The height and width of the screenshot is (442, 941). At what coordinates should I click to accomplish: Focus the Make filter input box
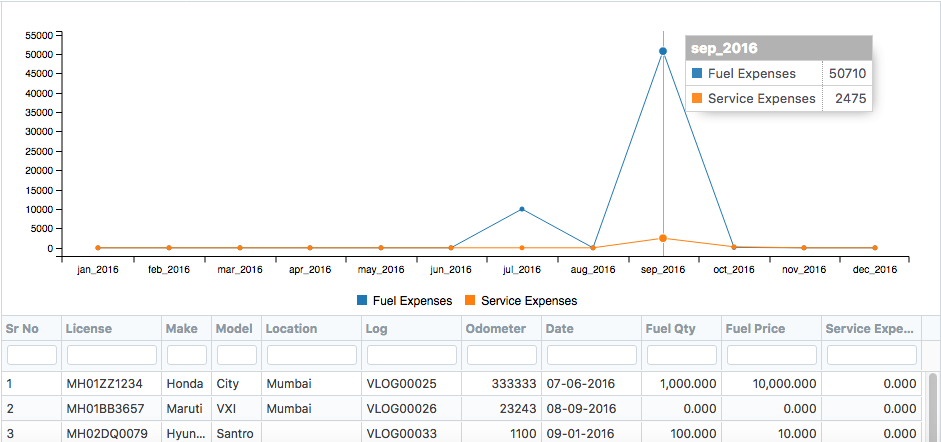point(186,355)
